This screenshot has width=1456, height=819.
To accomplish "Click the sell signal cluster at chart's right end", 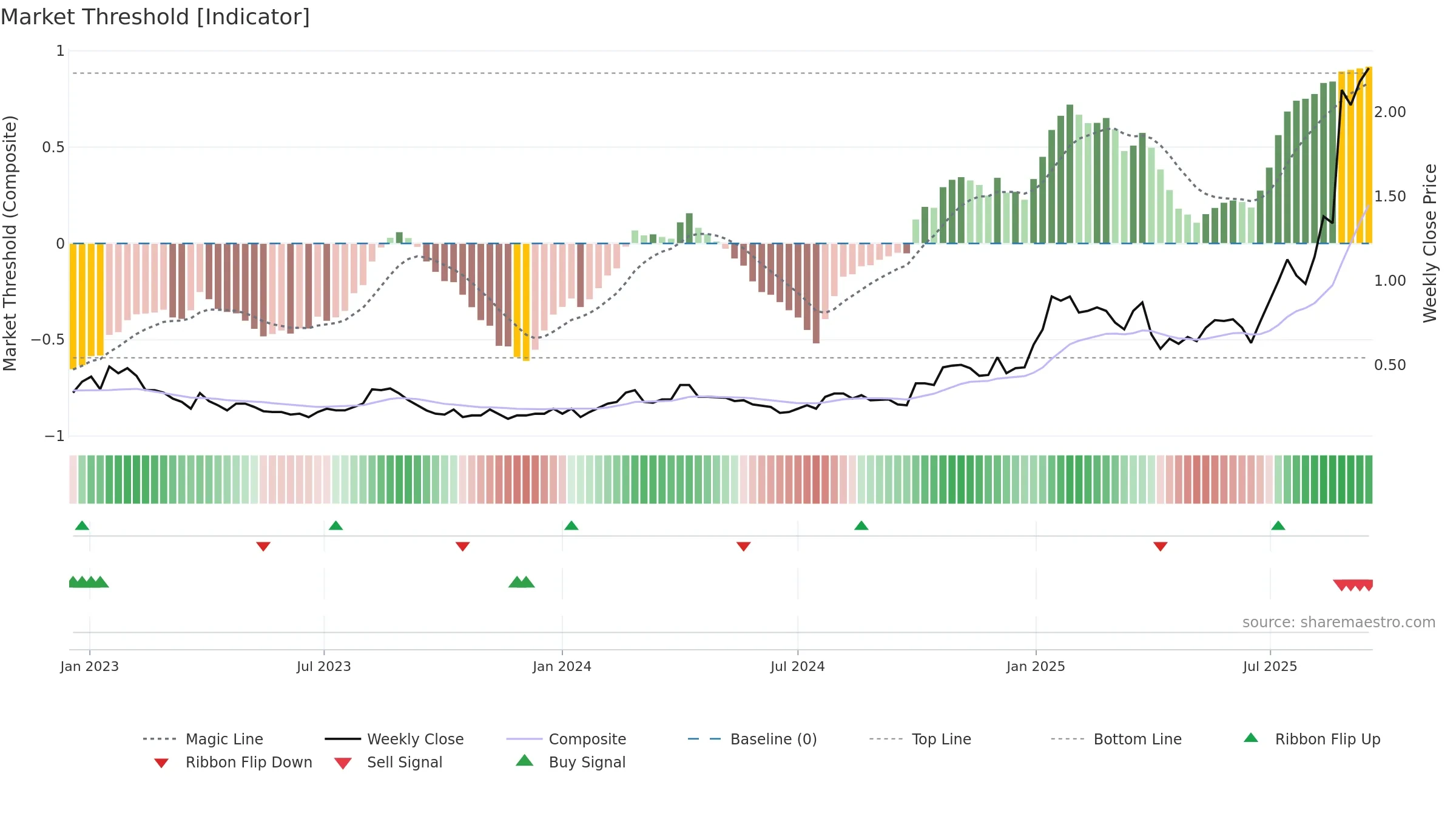I will [x=1353, y=585].
